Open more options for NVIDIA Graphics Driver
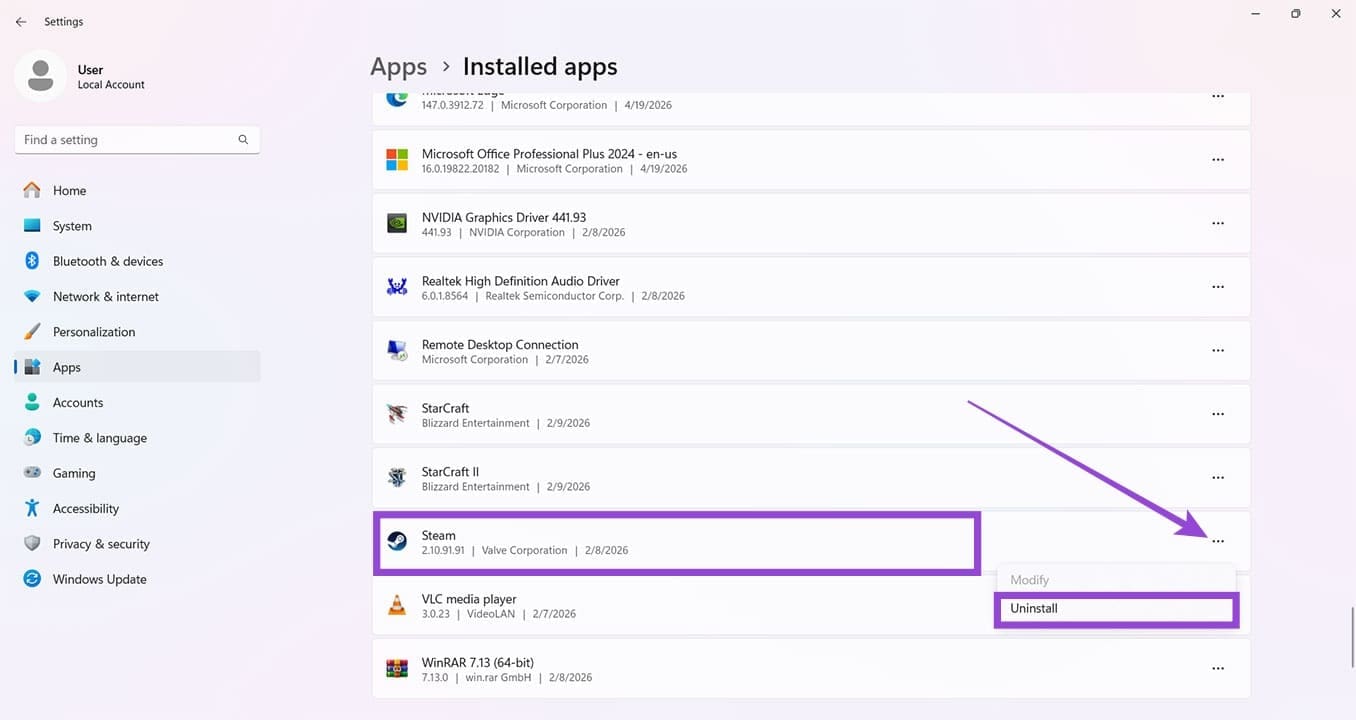Viewport: 1356px width, 720px height. click(1218, 223)
